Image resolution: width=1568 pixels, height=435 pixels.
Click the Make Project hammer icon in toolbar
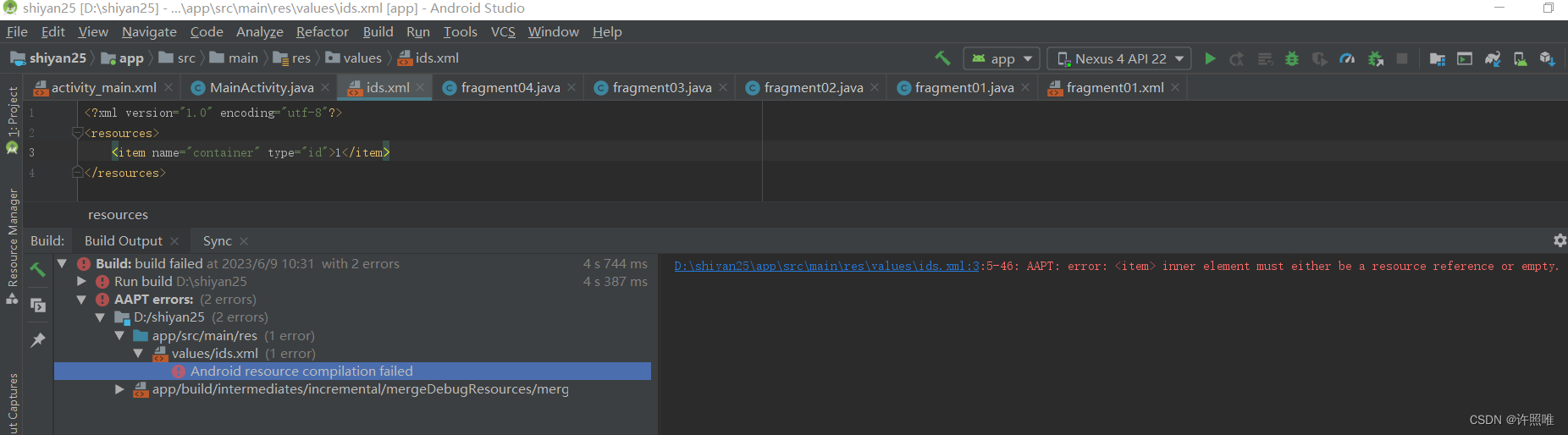pos(942,58)
